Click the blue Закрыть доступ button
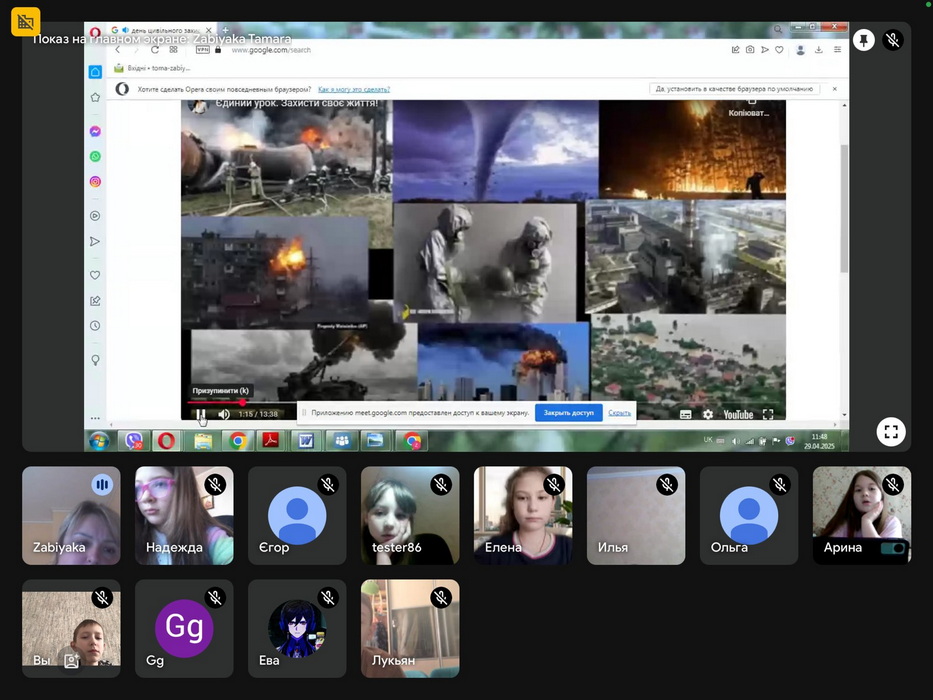This screenshot has width=933, height=700. pyautogui.click(x=568, y=412)
